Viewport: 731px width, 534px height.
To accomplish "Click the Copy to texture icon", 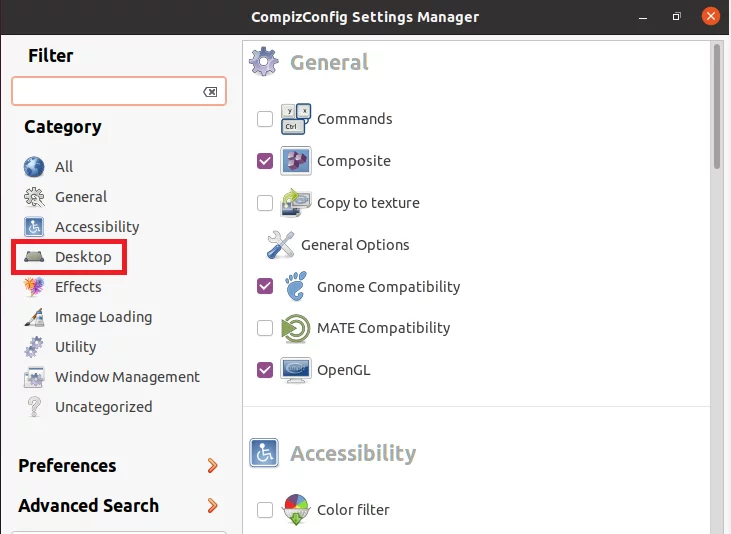I will (296, 203).
